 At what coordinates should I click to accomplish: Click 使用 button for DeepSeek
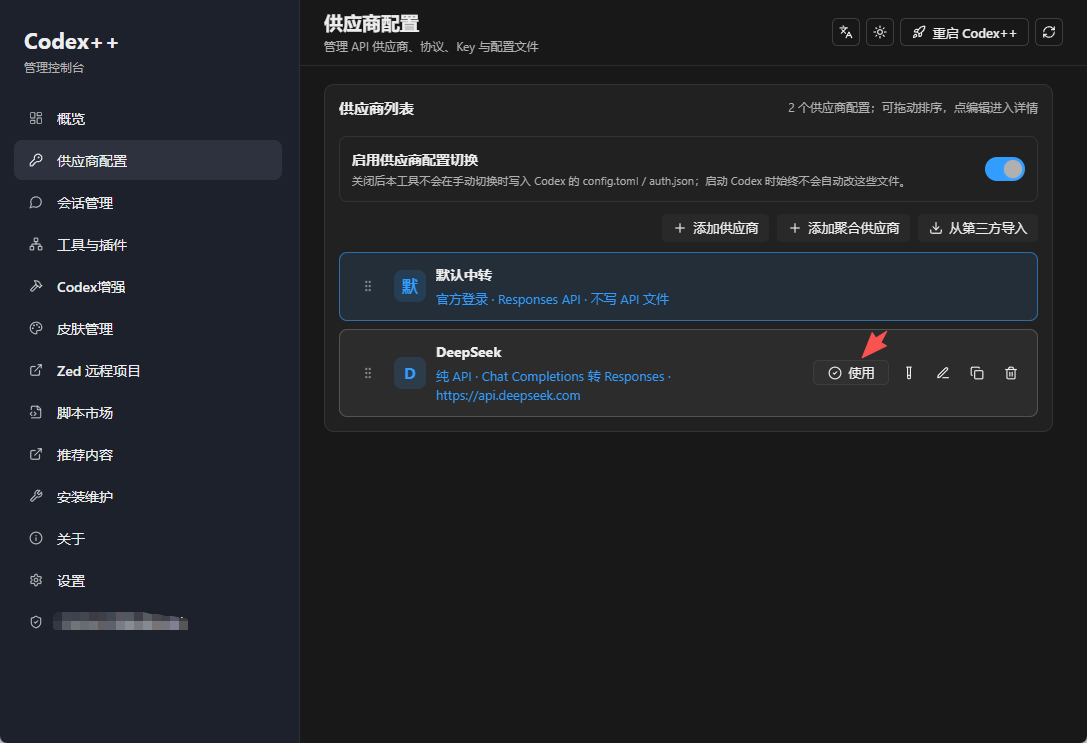tap(851, 373)
